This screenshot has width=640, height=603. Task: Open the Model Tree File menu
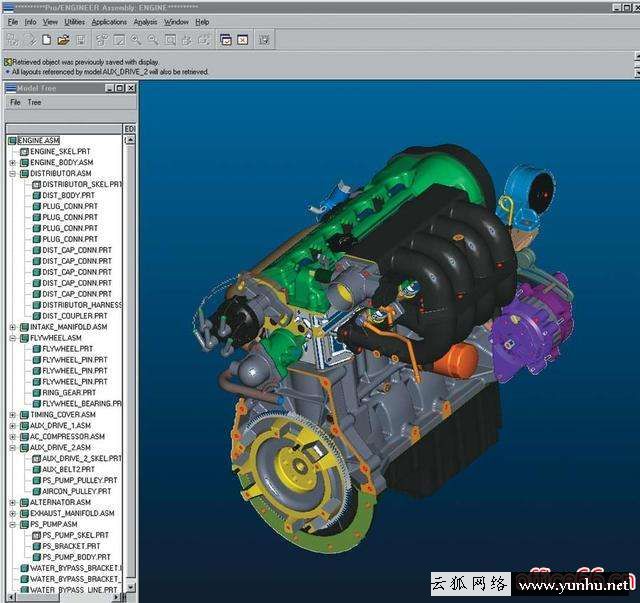point(16,102)
